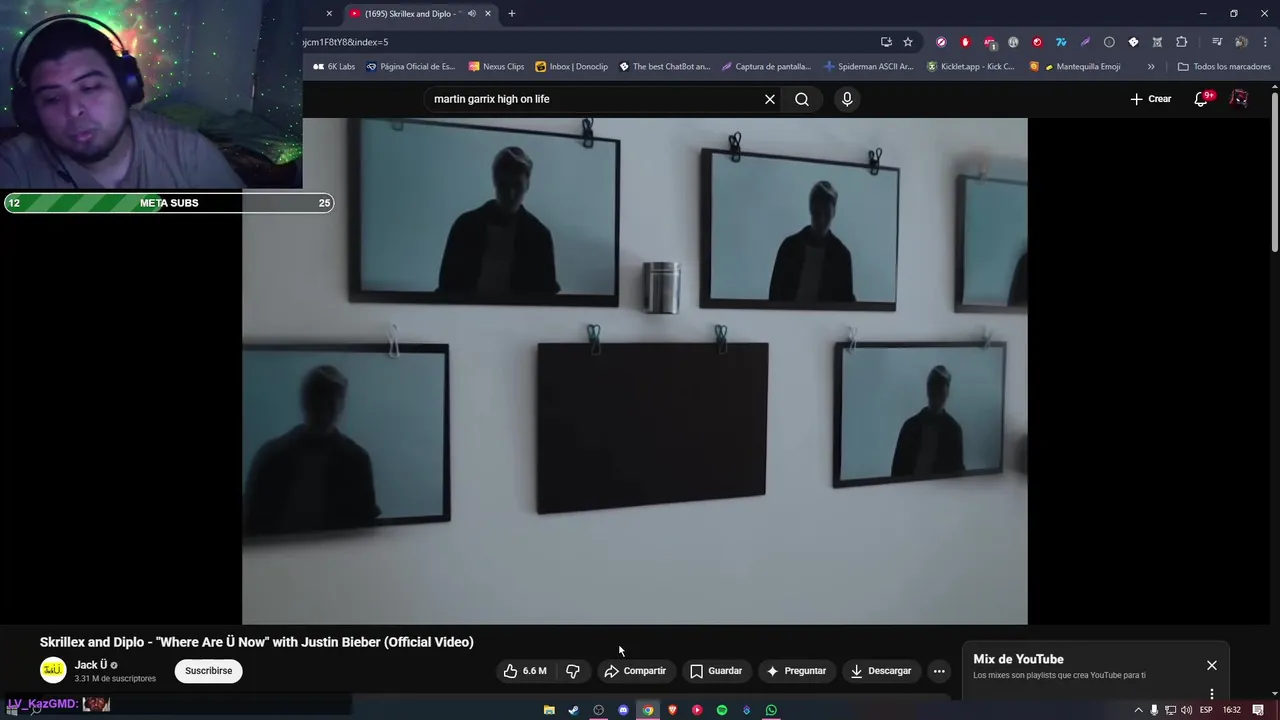This screenshot has width=1280, height=720.
Task: Click the META SUBS progress bar
Action: point(168,203)
